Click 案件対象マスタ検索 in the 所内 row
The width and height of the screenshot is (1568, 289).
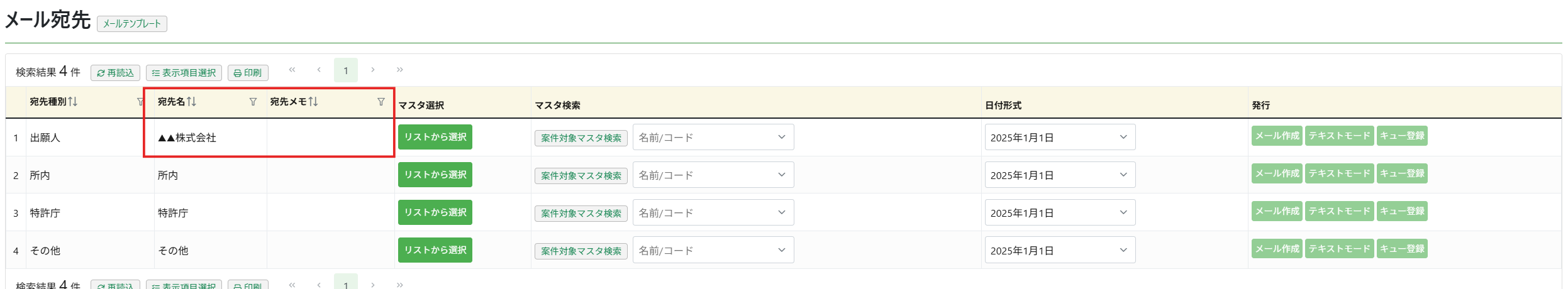point(581,176)
